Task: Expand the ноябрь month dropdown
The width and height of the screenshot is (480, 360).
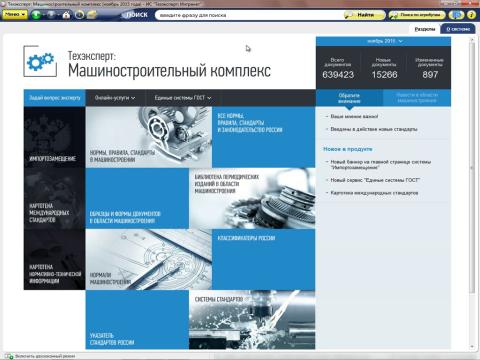Action: [384, 41]
